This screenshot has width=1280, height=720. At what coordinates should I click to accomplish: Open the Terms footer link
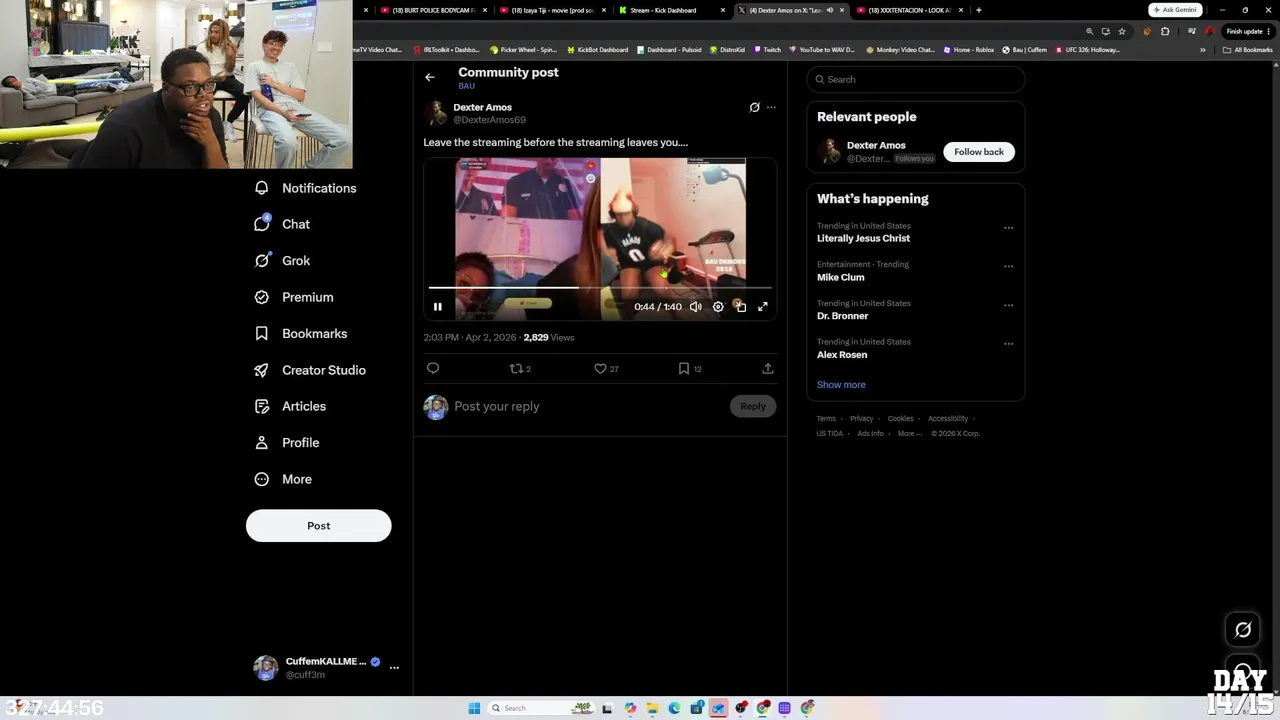click(x=826, y=419)
